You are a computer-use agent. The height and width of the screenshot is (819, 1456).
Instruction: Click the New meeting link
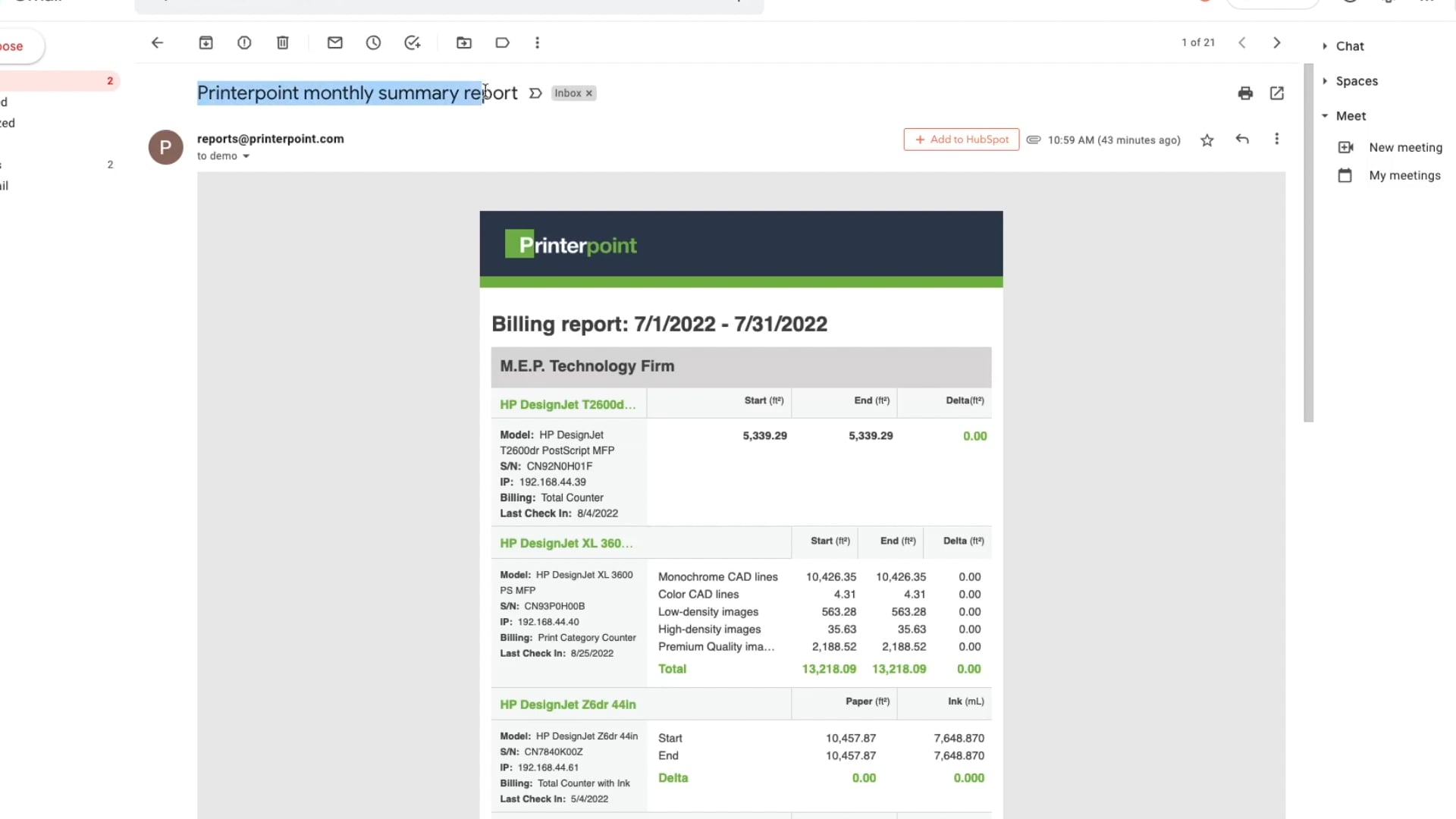[1404, 148]
